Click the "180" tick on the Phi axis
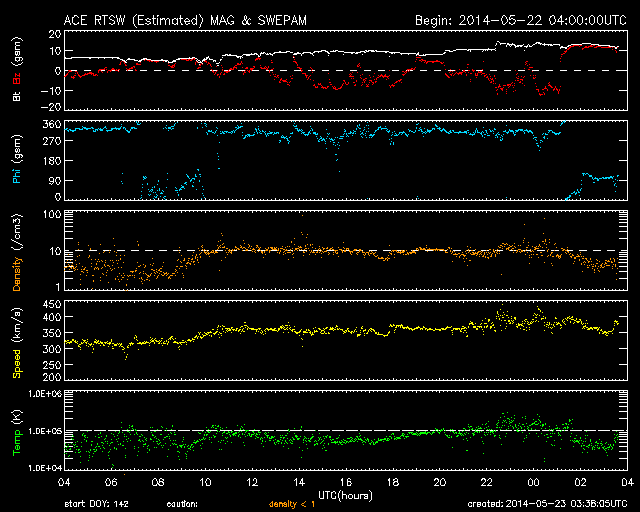640x512 pixels. 52,161
